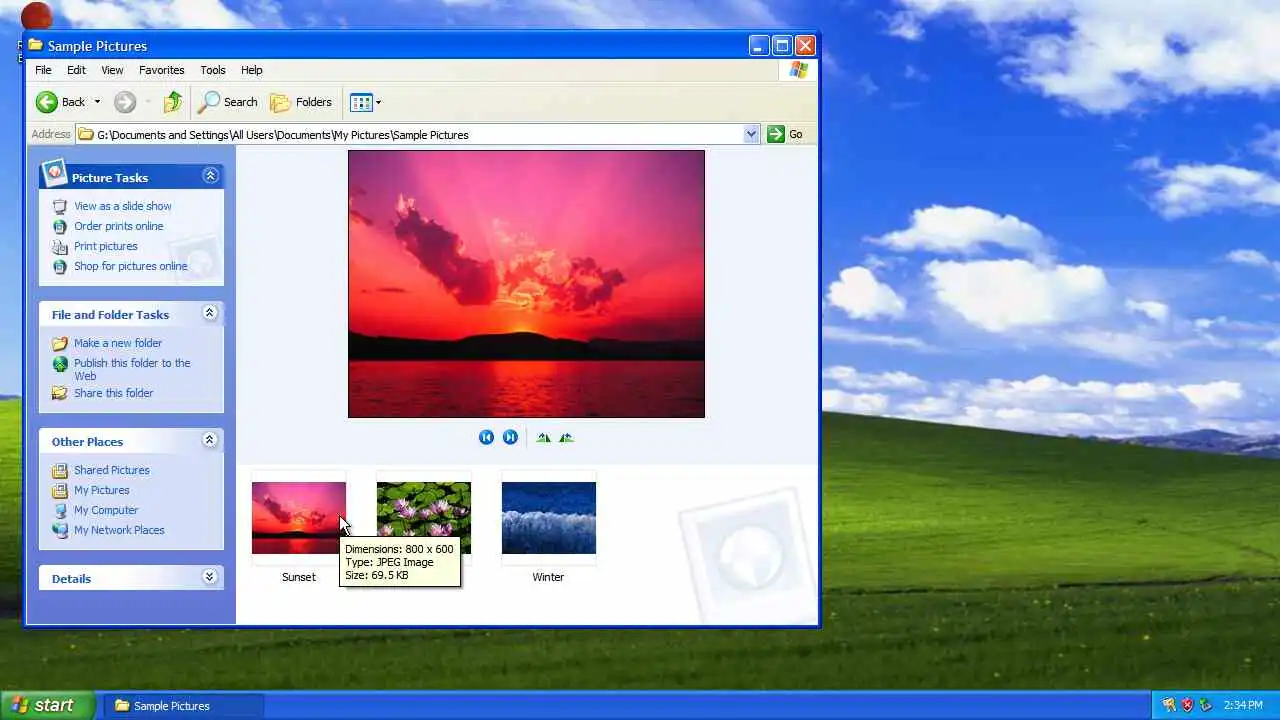Click the green Go arrow button
1280x720 pixels.
coord(776,134)
